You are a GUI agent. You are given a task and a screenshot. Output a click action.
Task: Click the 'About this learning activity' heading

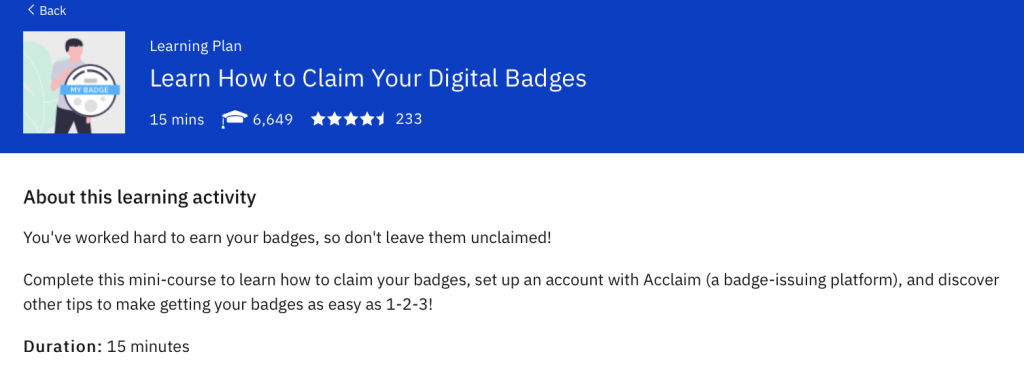point(140,197)
